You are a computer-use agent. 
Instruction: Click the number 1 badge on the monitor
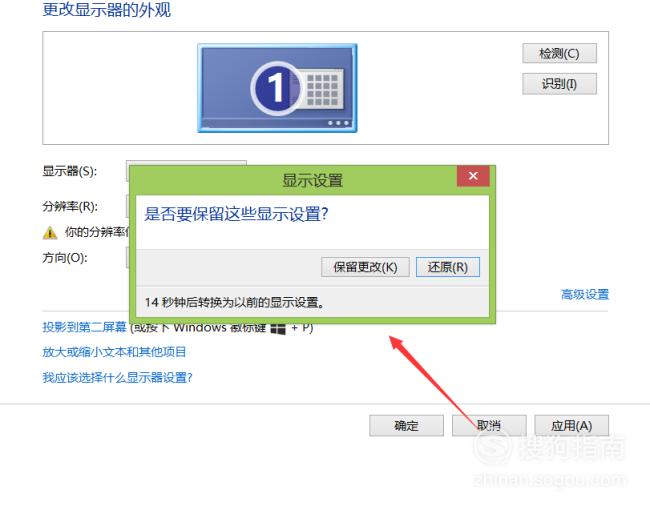275,88
